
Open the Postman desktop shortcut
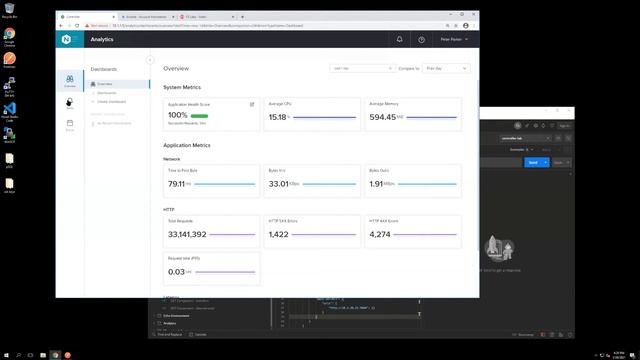(9, 60)
